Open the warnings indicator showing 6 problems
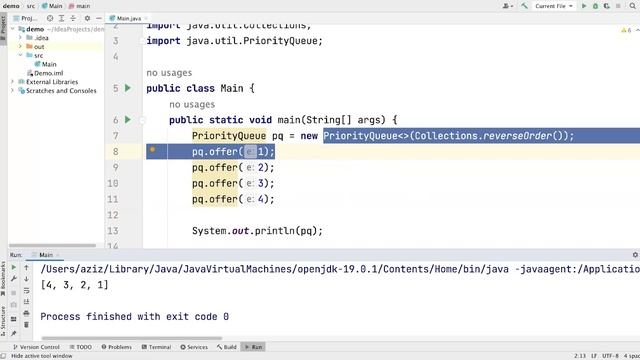 pos(626,30)
